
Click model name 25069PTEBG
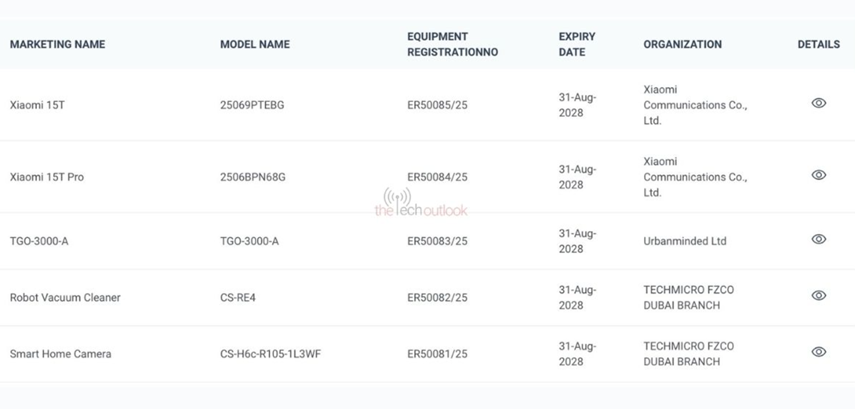(x=252, y=105)
